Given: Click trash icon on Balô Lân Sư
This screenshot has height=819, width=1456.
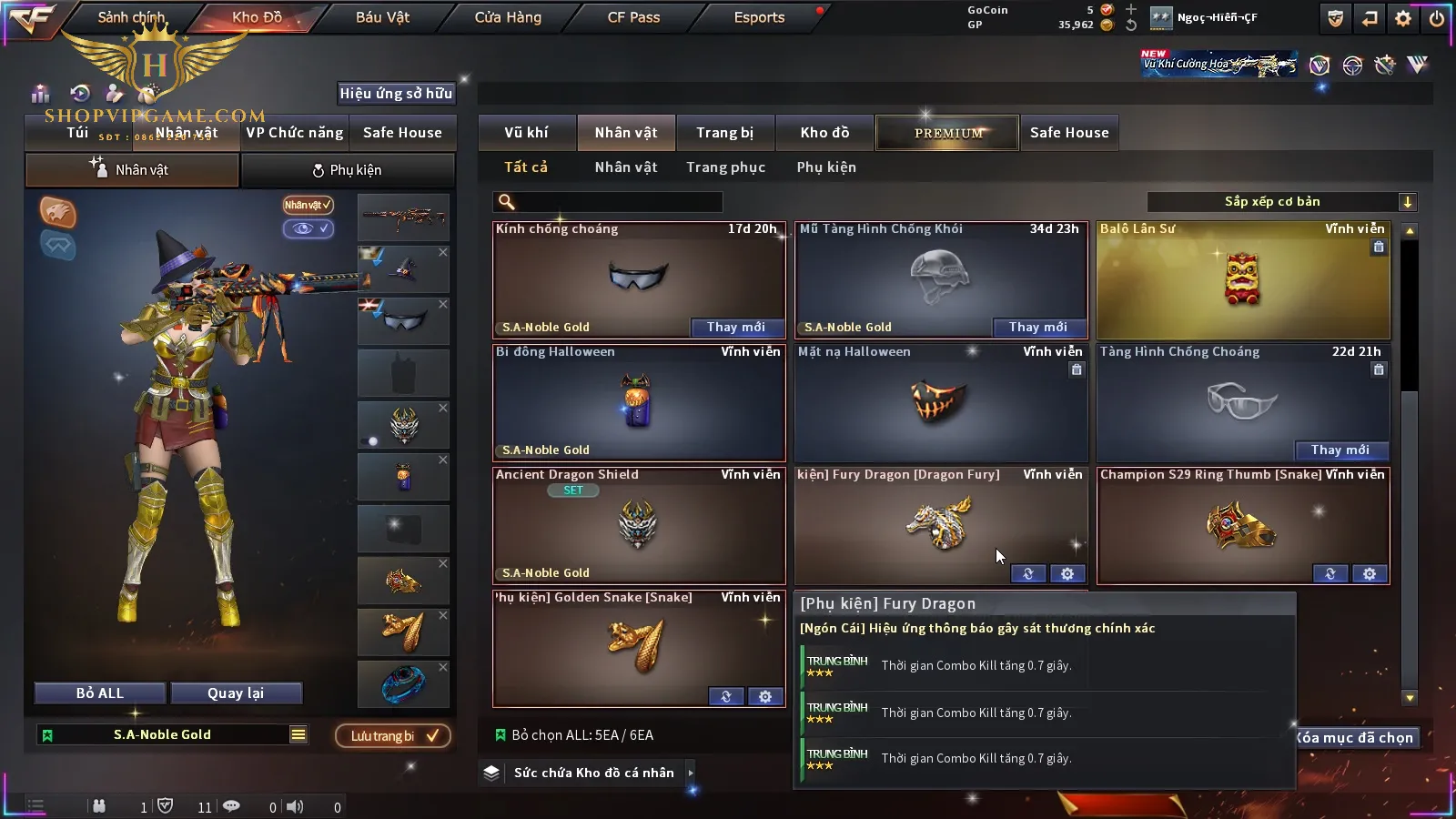Looking at the screenshot, I should click(1379, 247).
